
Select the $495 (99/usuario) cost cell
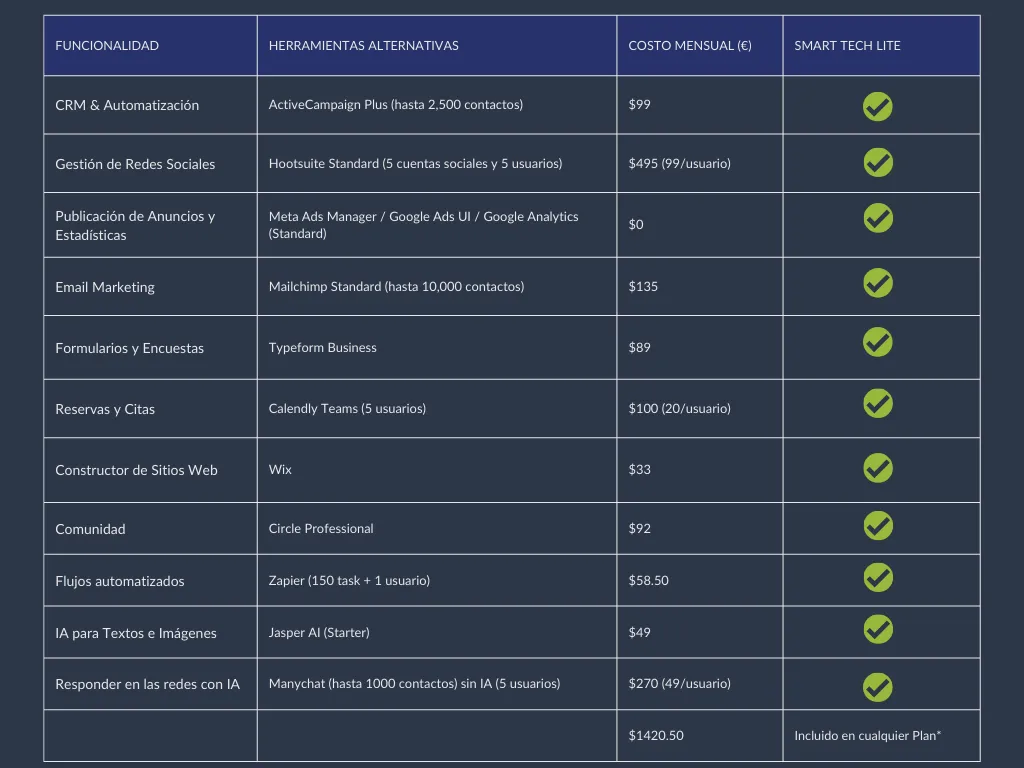click(679, 163)
